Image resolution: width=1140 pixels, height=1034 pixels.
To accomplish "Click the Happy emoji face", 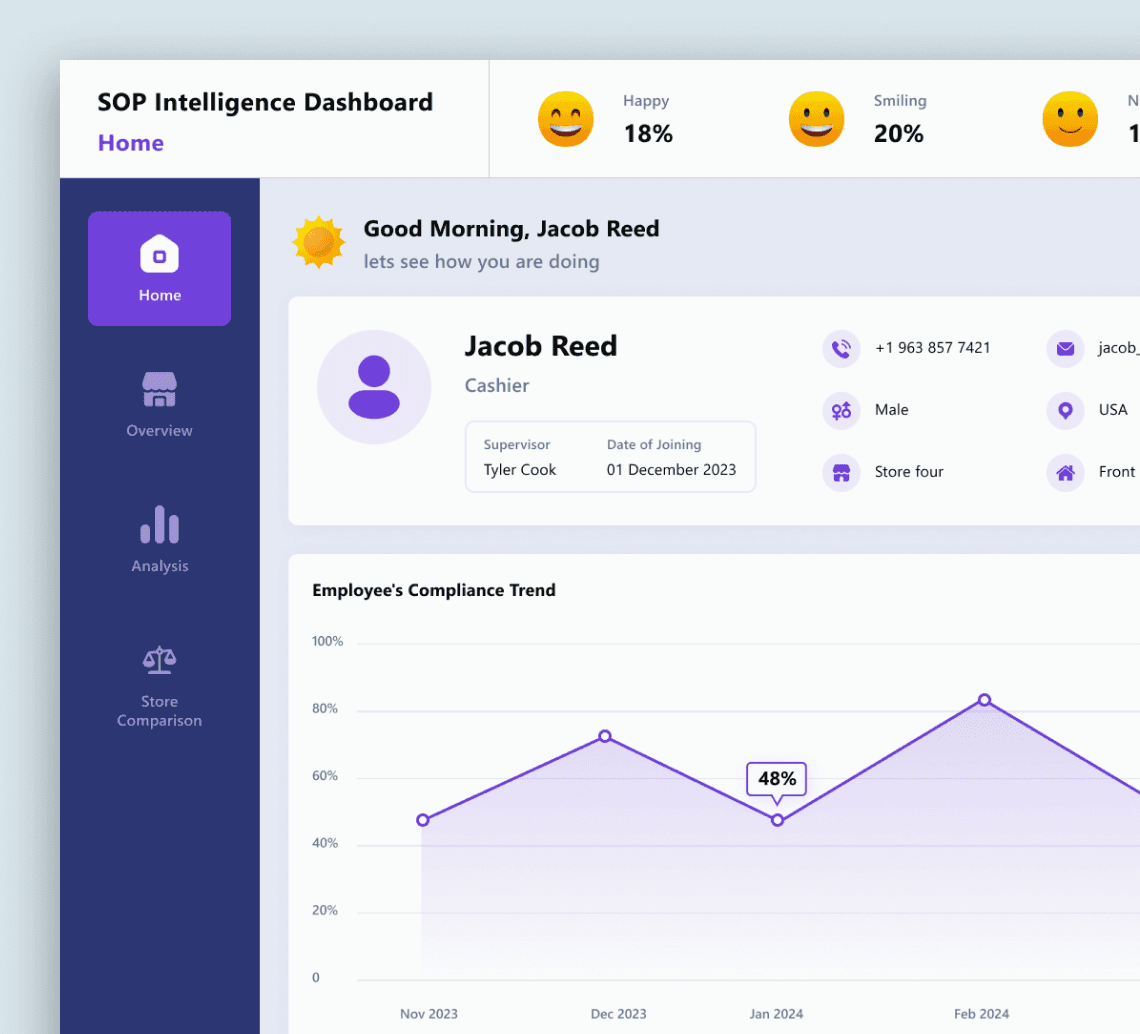I will coord(566,119).
